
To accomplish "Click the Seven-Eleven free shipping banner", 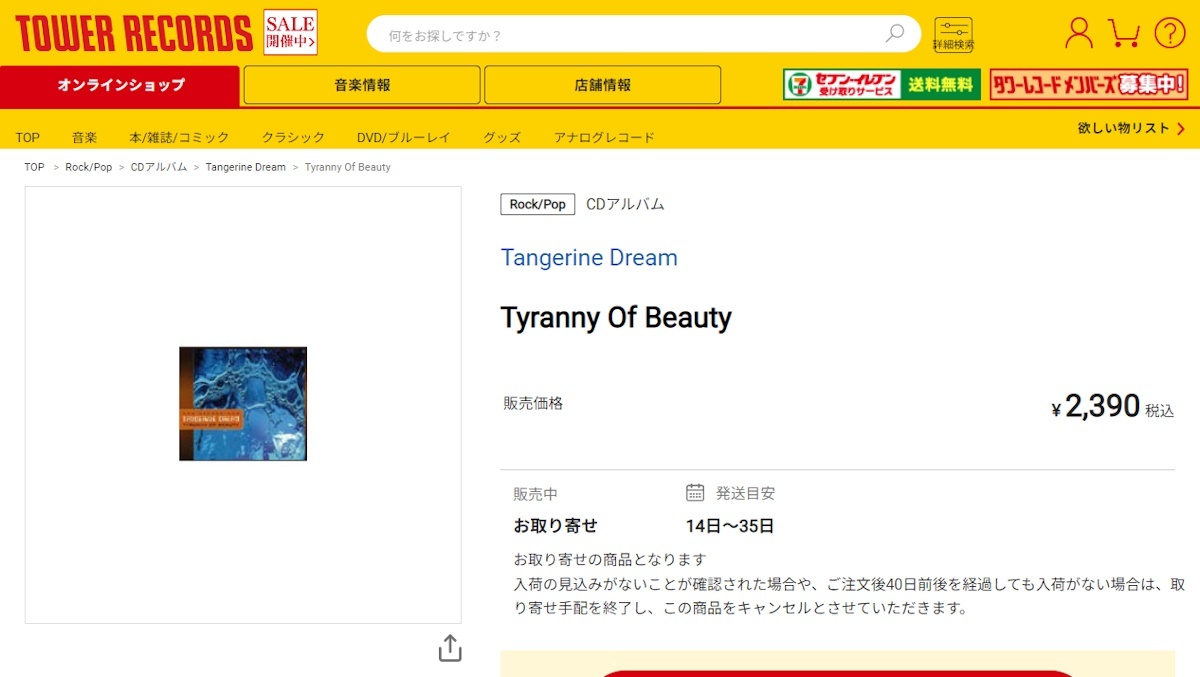I will (x=882, y=85).
